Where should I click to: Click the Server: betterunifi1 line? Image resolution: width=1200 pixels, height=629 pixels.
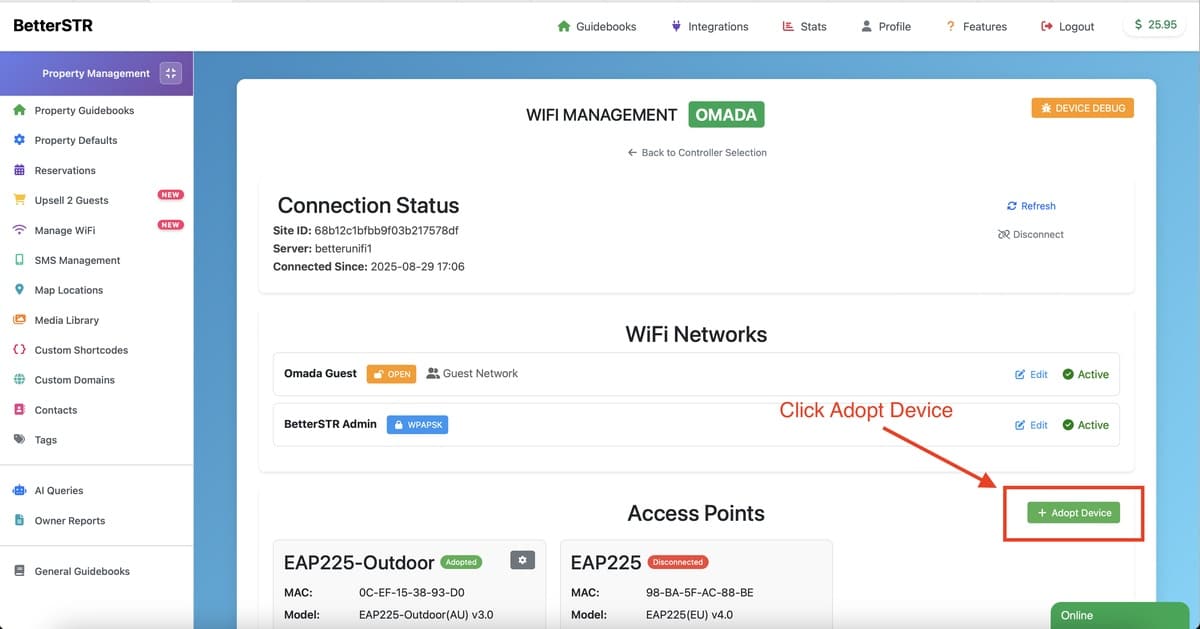(x=322, y=248)
